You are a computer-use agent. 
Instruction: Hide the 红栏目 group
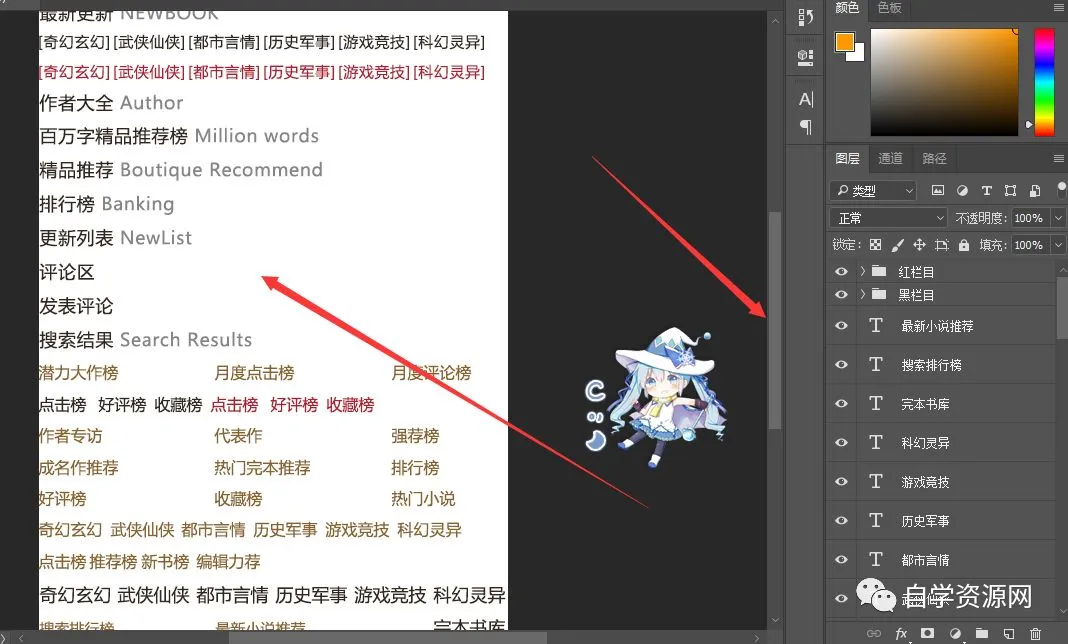pyautogui.click(x=841, y=271)
